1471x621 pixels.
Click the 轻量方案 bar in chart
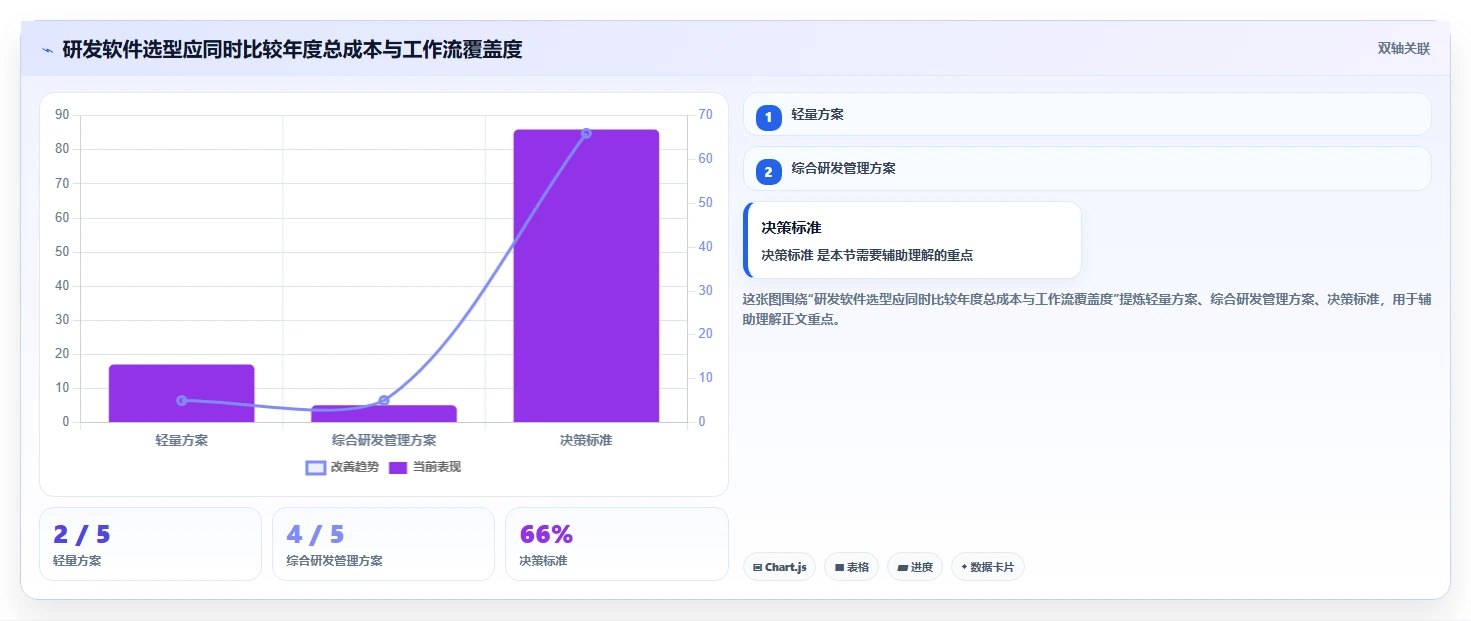(182, 393)
